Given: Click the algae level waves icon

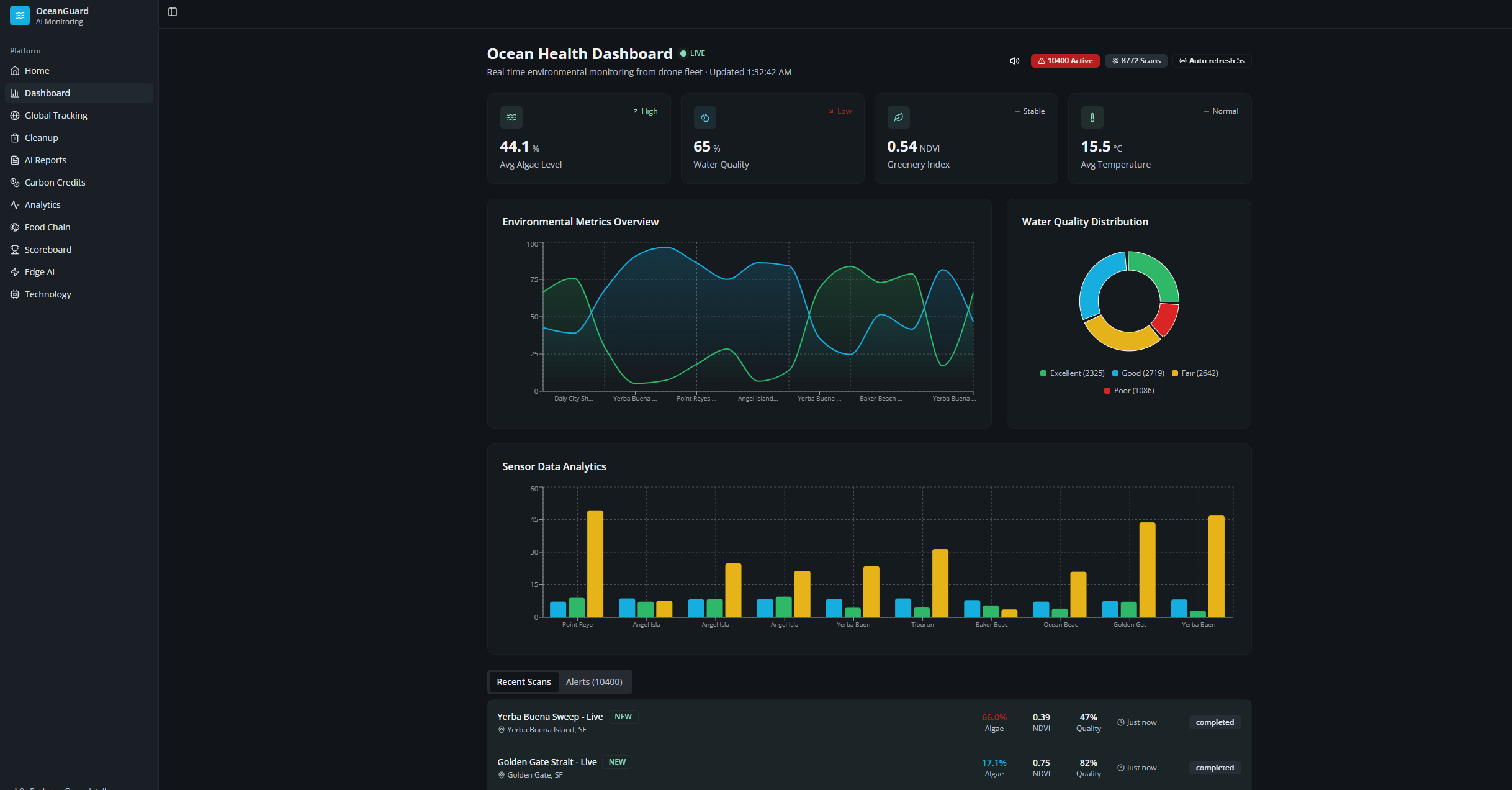Looking at the screenshot, I should (x=511, y=117).
